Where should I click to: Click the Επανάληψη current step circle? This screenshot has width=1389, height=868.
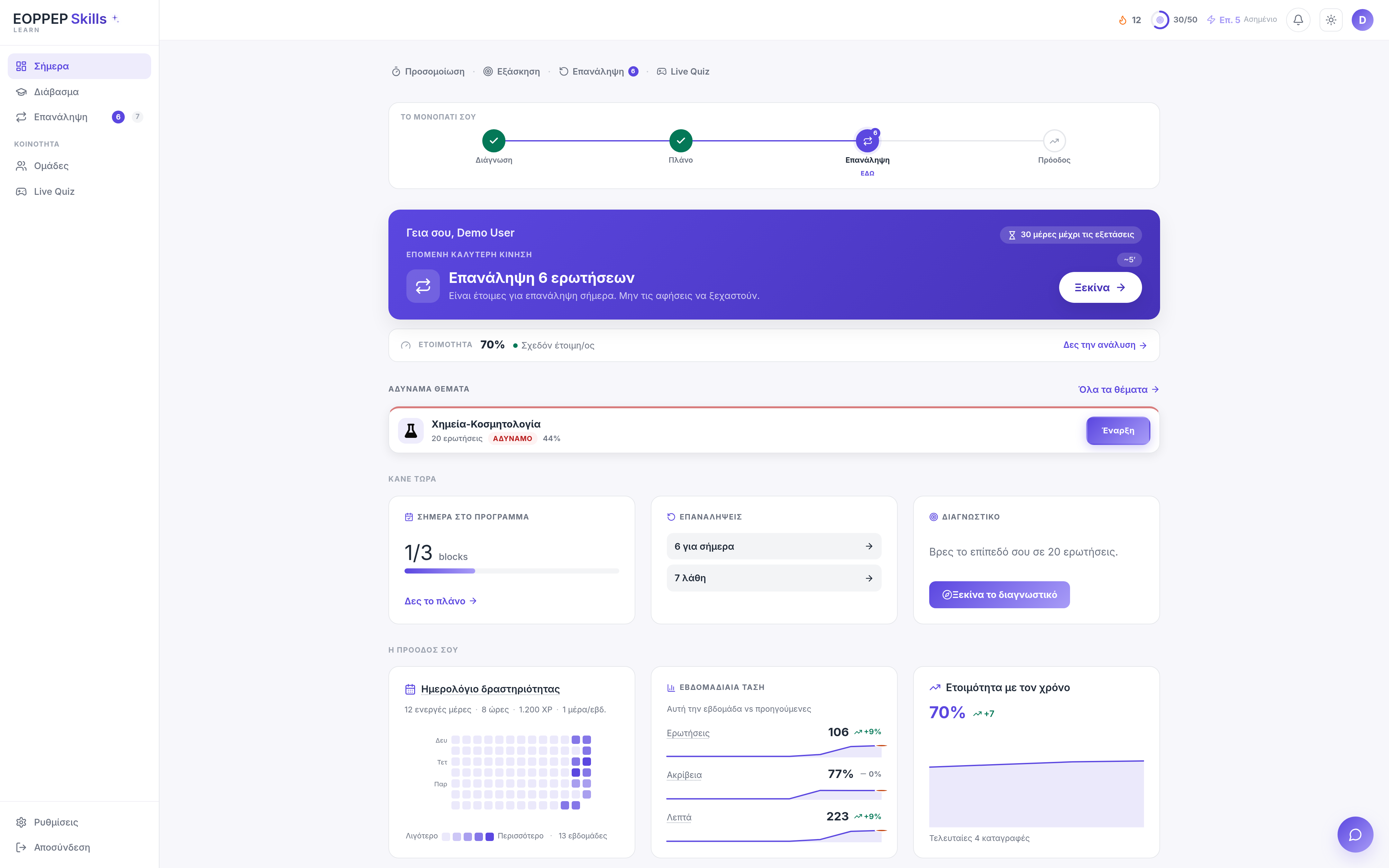867,141
